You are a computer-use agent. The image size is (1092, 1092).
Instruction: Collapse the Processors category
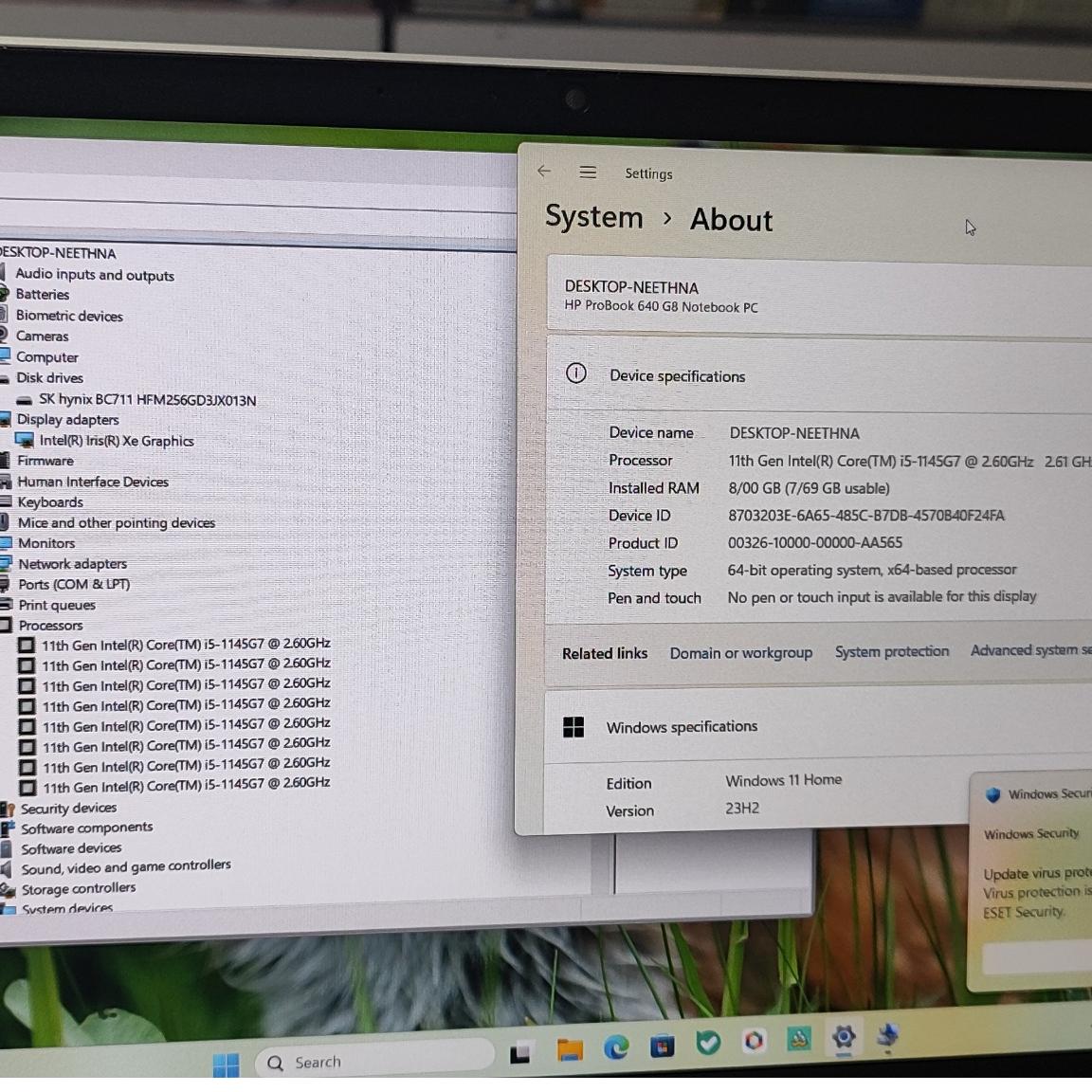50,626
